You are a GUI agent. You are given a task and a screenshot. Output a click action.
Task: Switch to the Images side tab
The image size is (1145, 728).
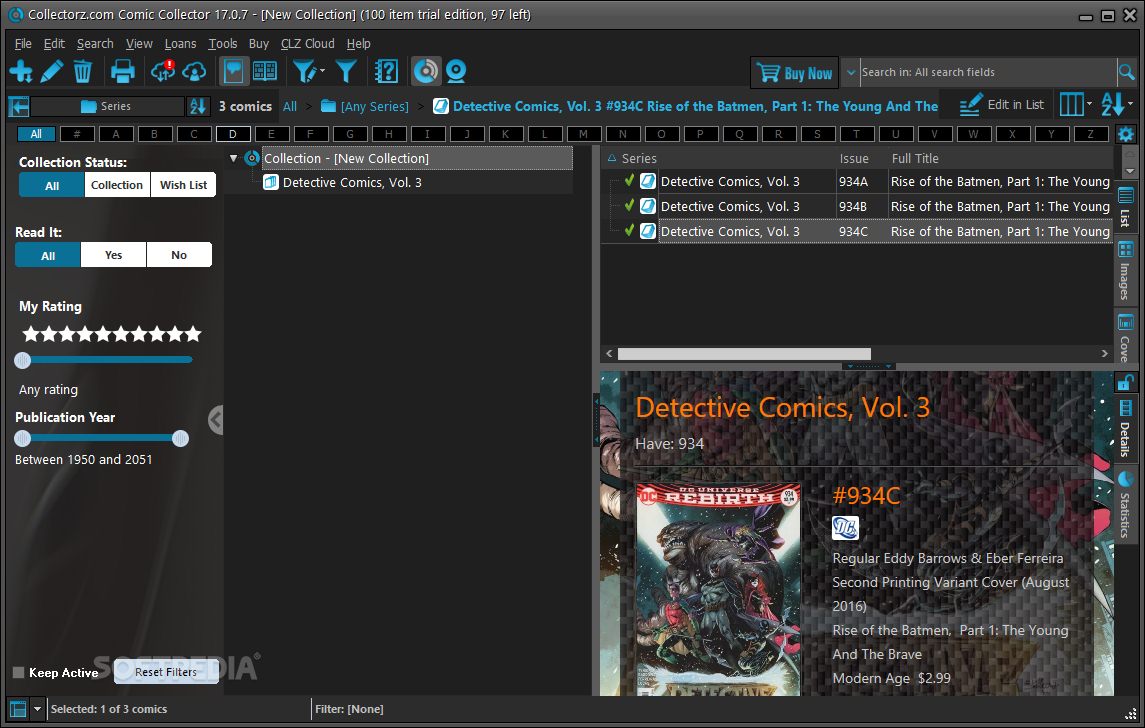(1125, 270)
